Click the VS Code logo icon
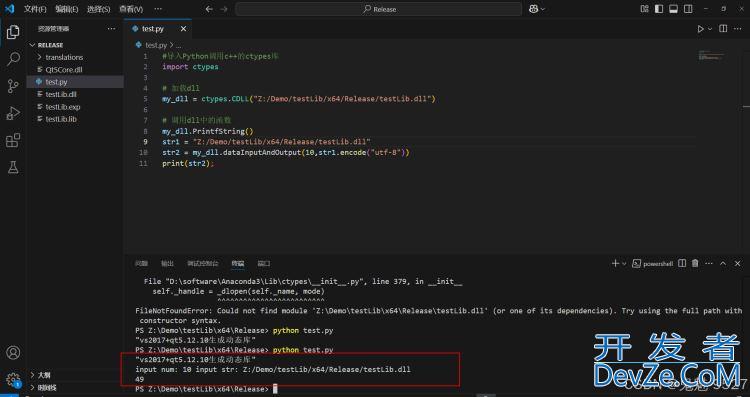 tap(10, 9)
